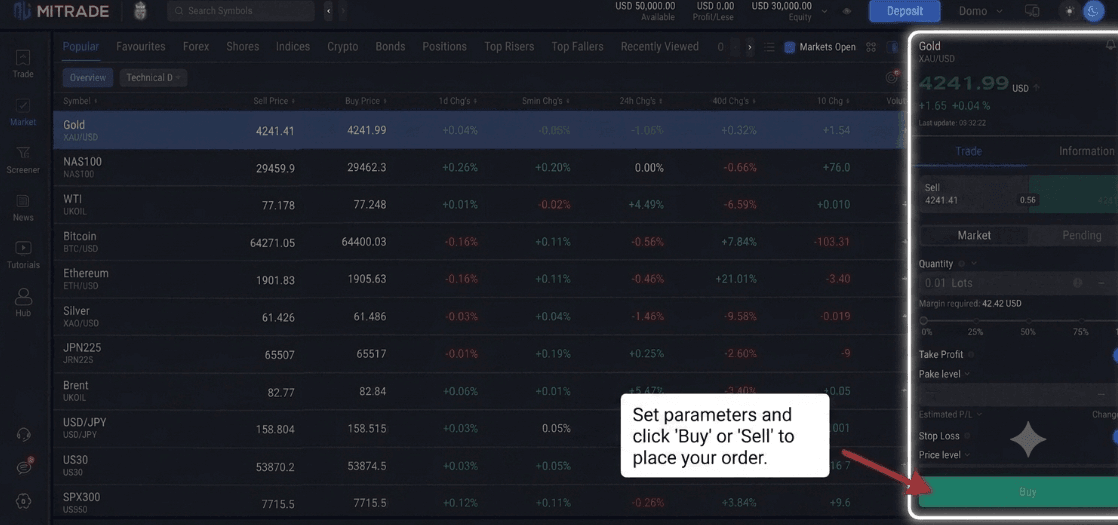Select the Bitcoin BTC/USD row

coord(481,242)
